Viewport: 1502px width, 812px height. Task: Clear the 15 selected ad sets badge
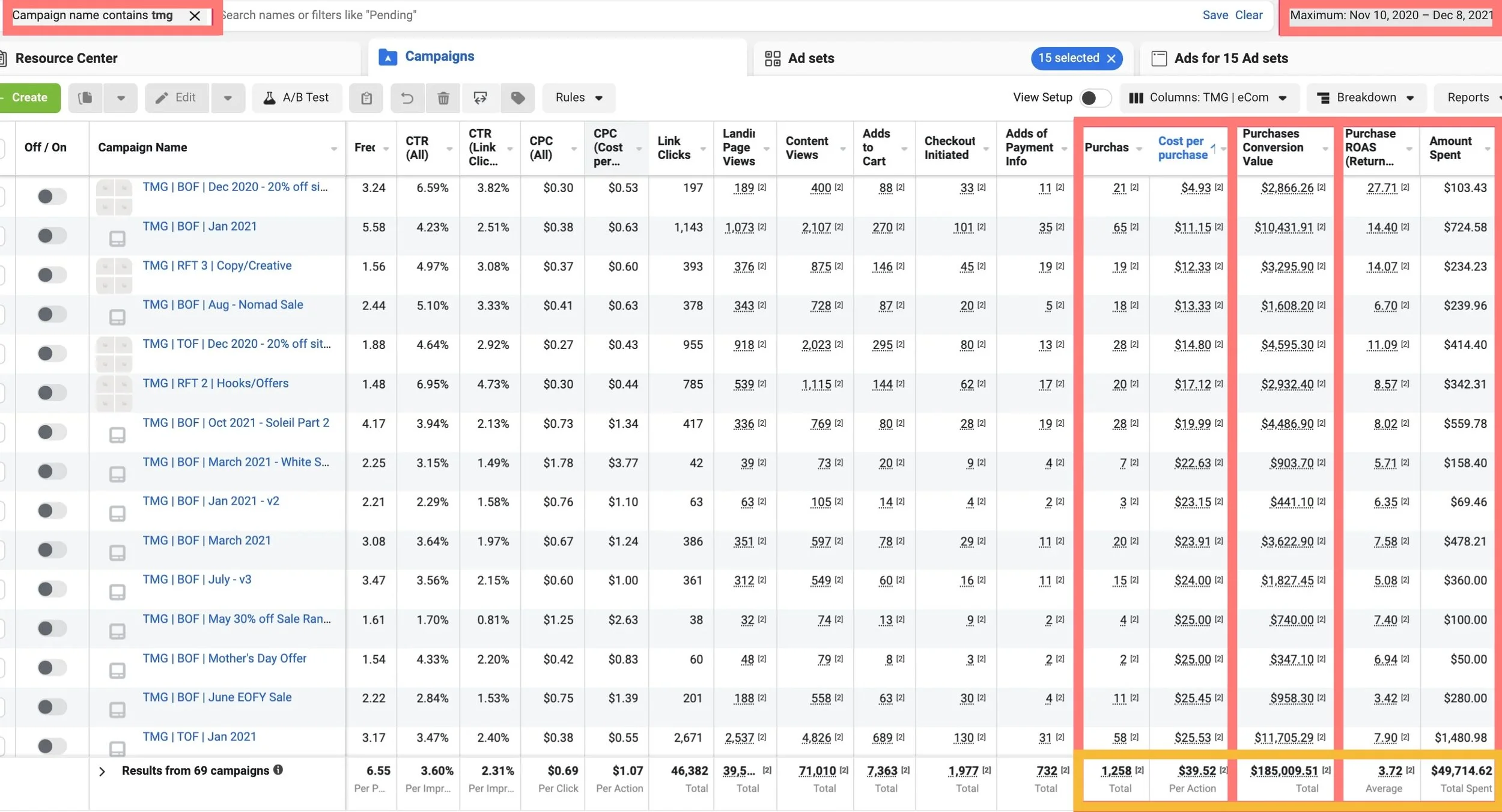coord(1111,58)
